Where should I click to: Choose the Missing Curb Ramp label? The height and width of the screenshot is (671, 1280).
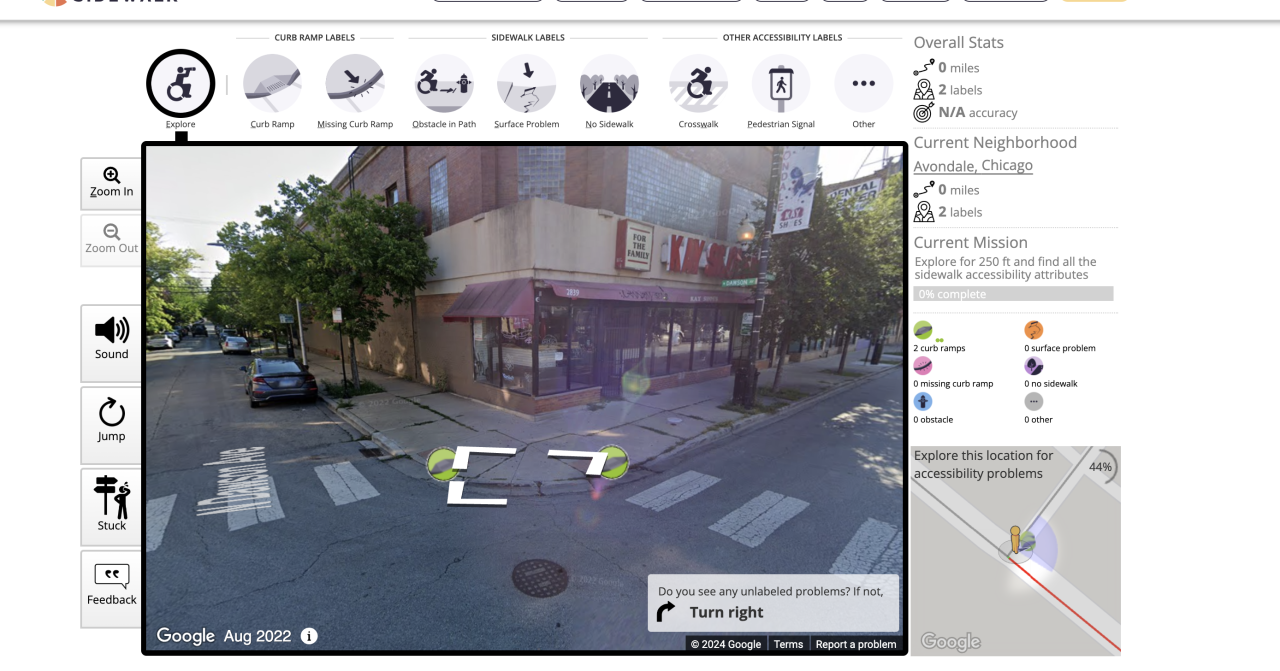pyautogui.click(x=355, y=83)
